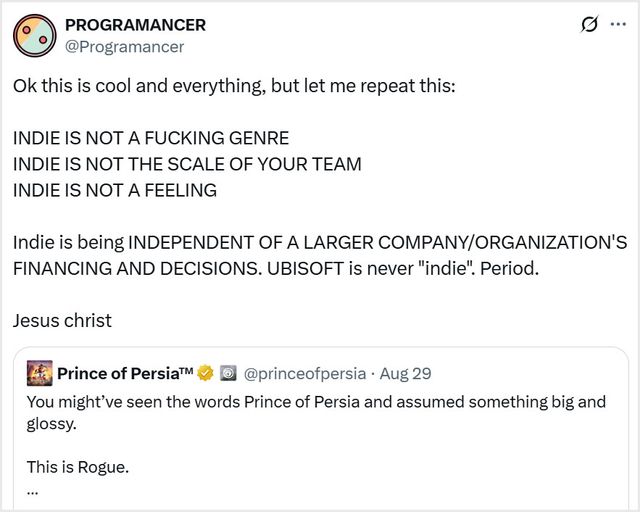Click the Grok explain-post icon

tap(590, 24)
